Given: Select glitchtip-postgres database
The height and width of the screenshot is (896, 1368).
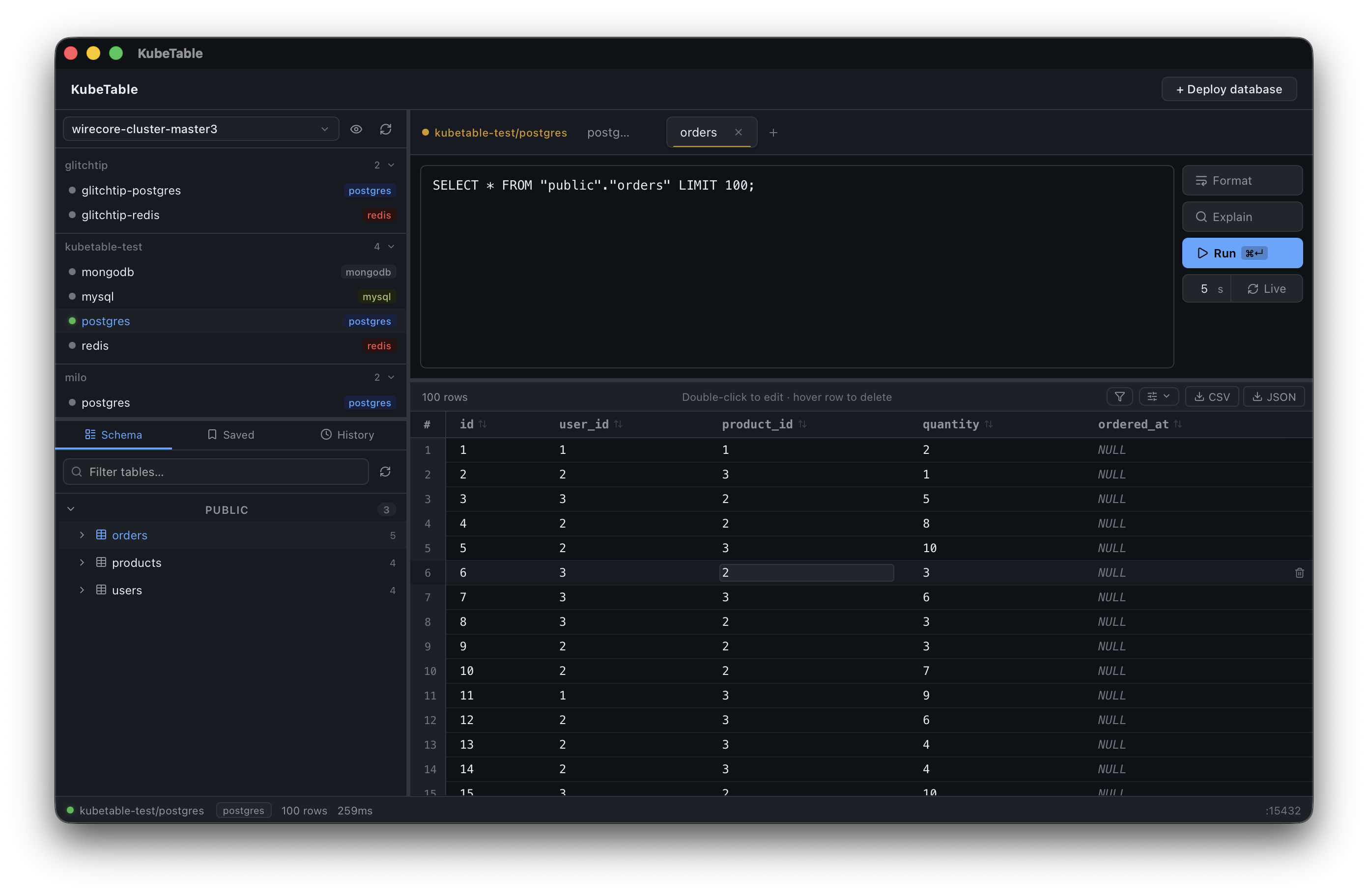Looking at the screenshot, I should 230,190.
